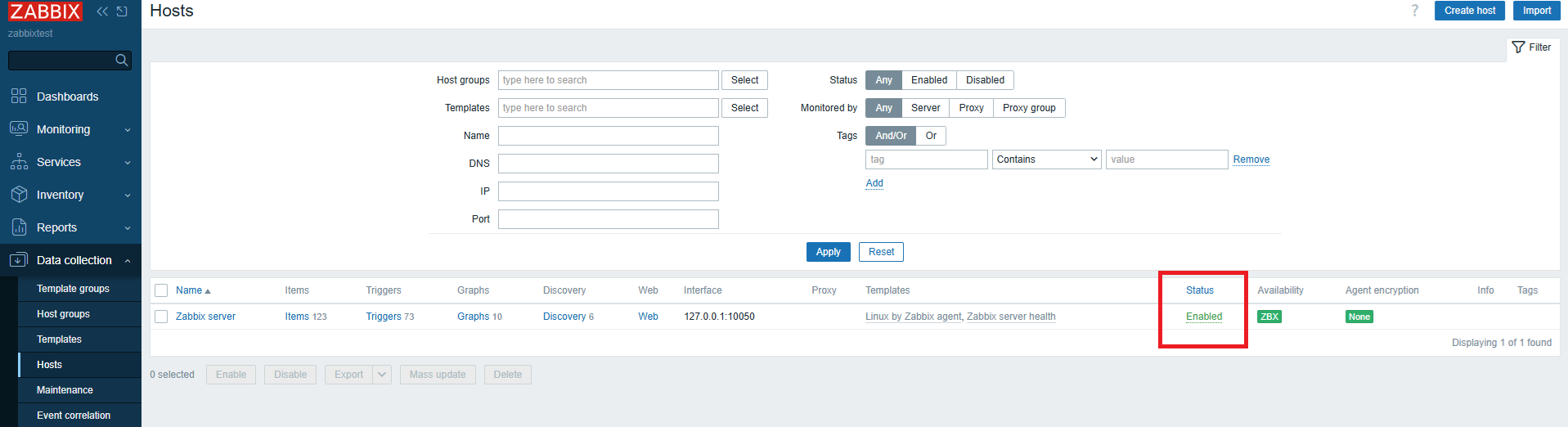Image resolution: width=1568 pixels, height=427 pixels.
Task: Set Monitored by to Proxy group
Action: [1029, 108]
